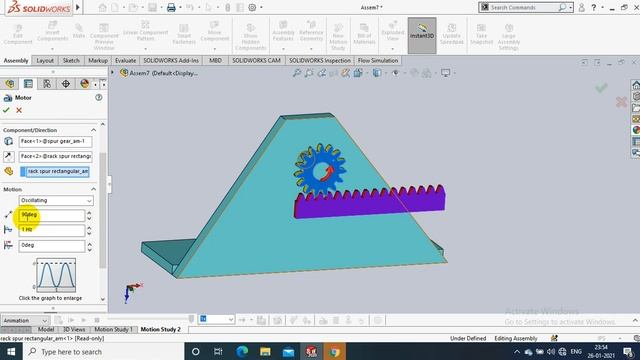Collapse the Component/Direction section
Image resolution: width=640 pixels, height=360 pixels.
pos(93,130)
